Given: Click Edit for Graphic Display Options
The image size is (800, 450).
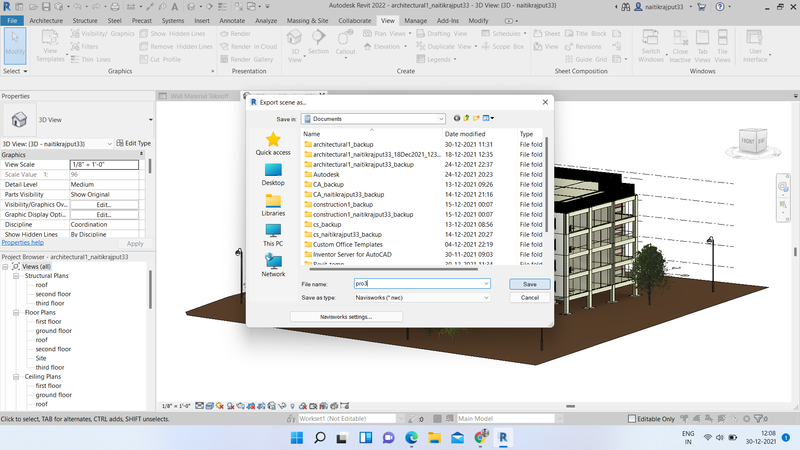Looking at the screenshot, I should [104, 215].
